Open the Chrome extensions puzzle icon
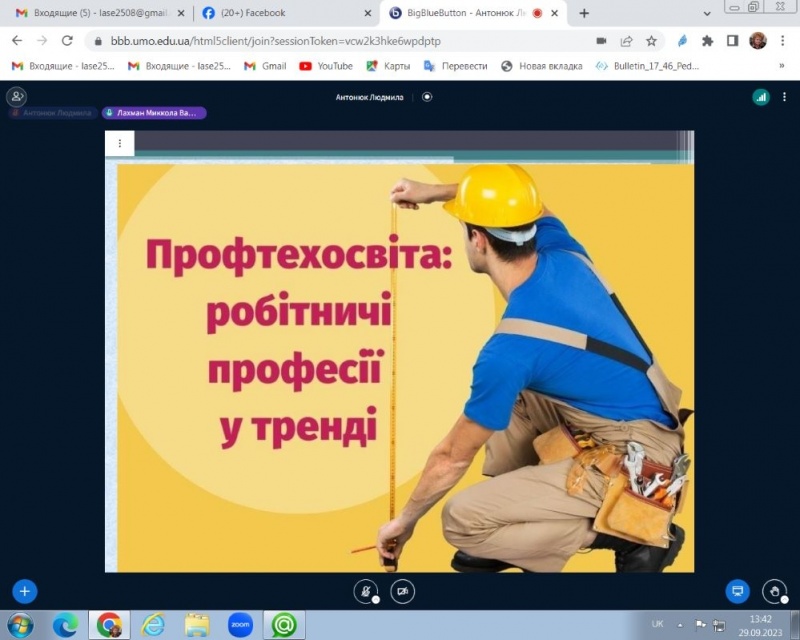Screen dimensions: 800x640 (708, 41)
